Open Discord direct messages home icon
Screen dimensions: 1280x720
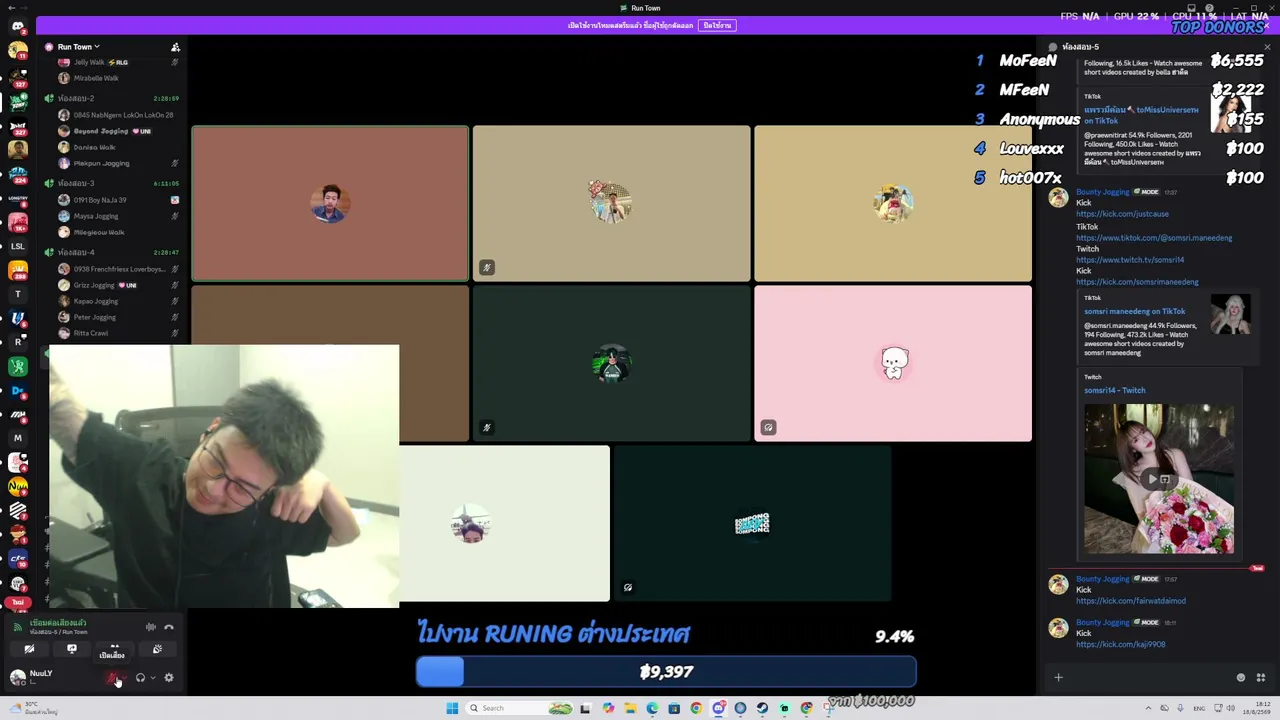(x=18, y=27)
